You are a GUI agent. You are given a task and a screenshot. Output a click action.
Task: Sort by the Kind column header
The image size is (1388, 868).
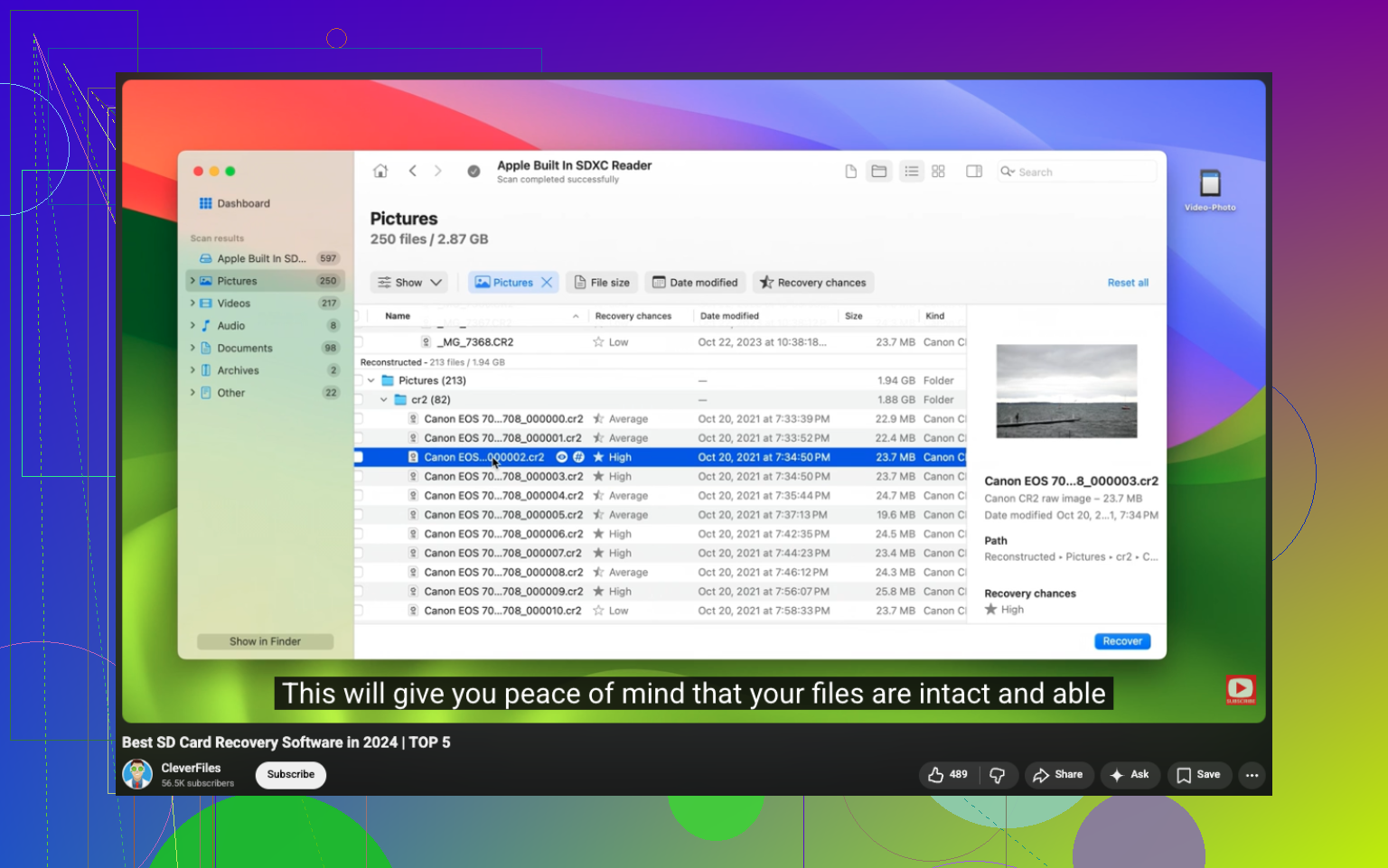point(935,316)
